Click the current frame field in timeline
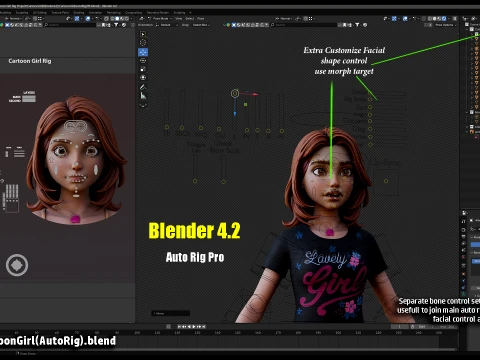The height and width of the screenshot is (360, 480). coord(399,326)
